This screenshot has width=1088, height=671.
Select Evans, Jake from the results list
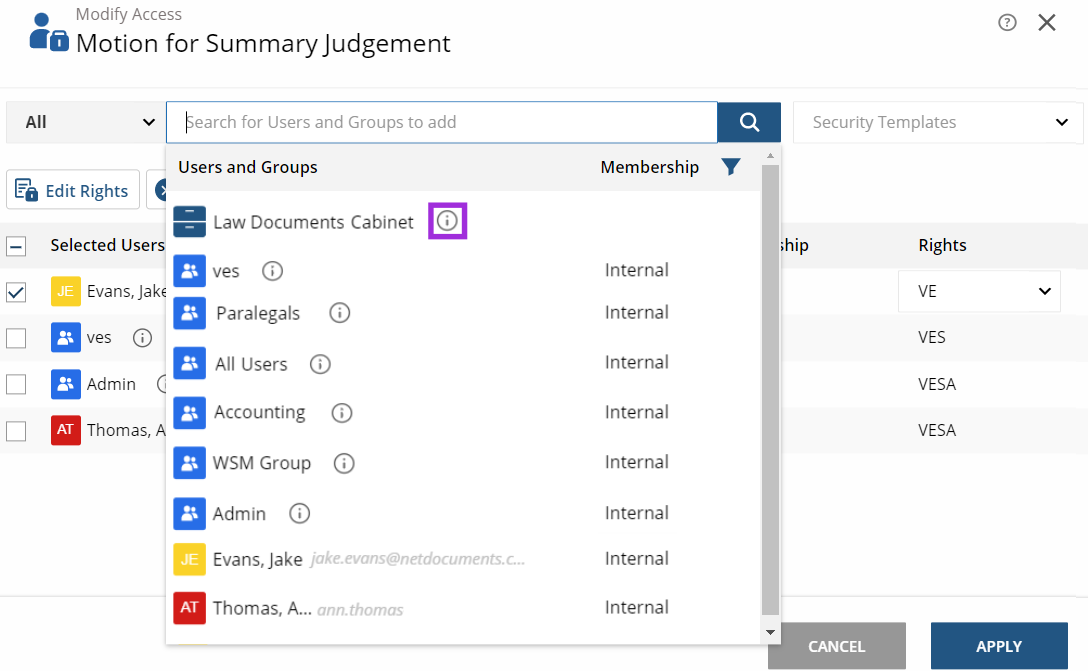point(258,559)
